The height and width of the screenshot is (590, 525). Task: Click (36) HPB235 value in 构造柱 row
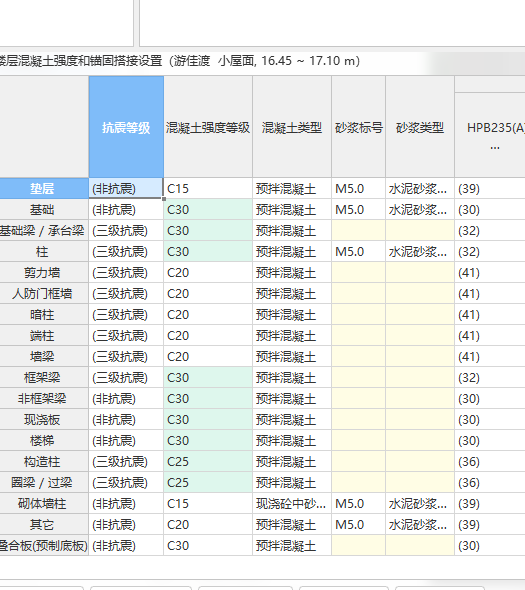[x=490, y=462]
